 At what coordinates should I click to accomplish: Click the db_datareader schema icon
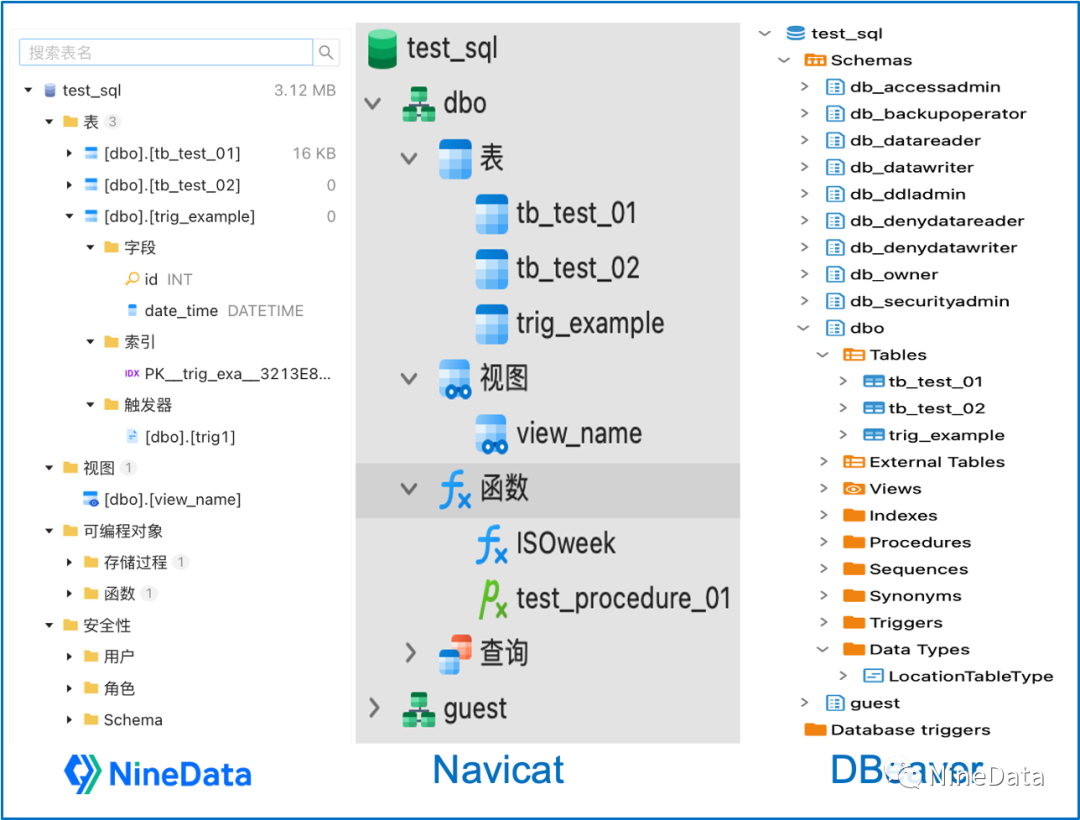tap(835, 140)
